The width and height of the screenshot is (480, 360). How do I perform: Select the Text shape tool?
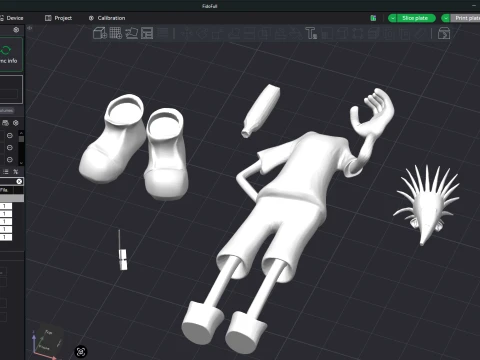click(x=311, y=33)
